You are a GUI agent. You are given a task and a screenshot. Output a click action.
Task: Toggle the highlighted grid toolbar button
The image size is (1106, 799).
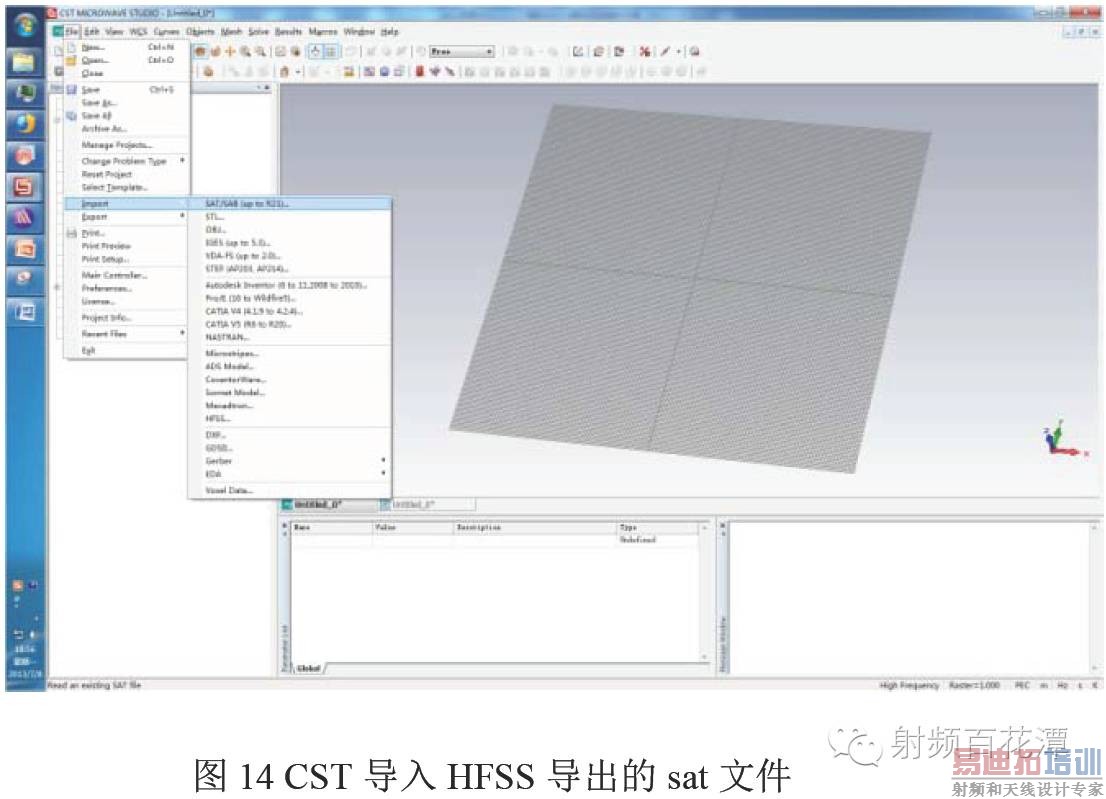pyautogui.click(x=330, y=51)
